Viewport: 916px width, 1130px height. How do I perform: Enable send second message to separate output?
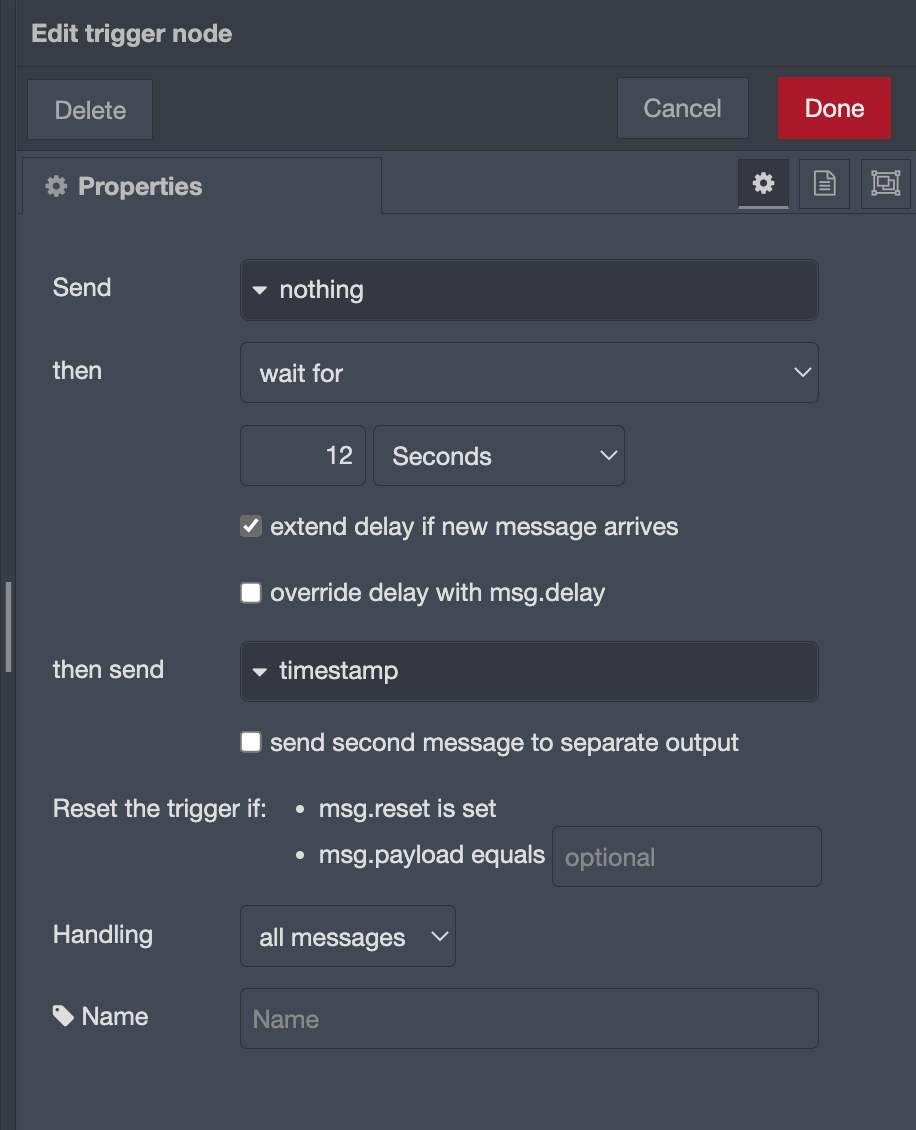pos(250,742)
